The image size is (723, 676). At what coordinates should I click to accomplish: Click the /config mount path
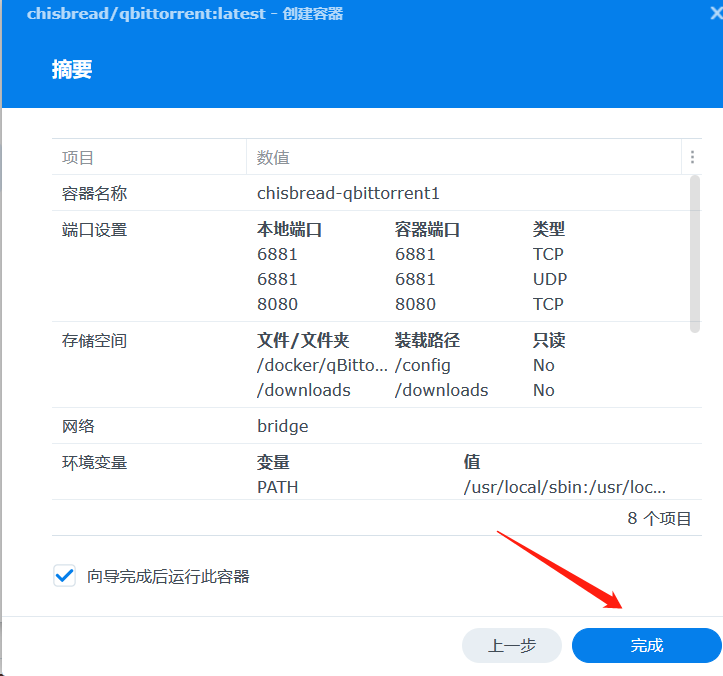(x=422, y=365)
